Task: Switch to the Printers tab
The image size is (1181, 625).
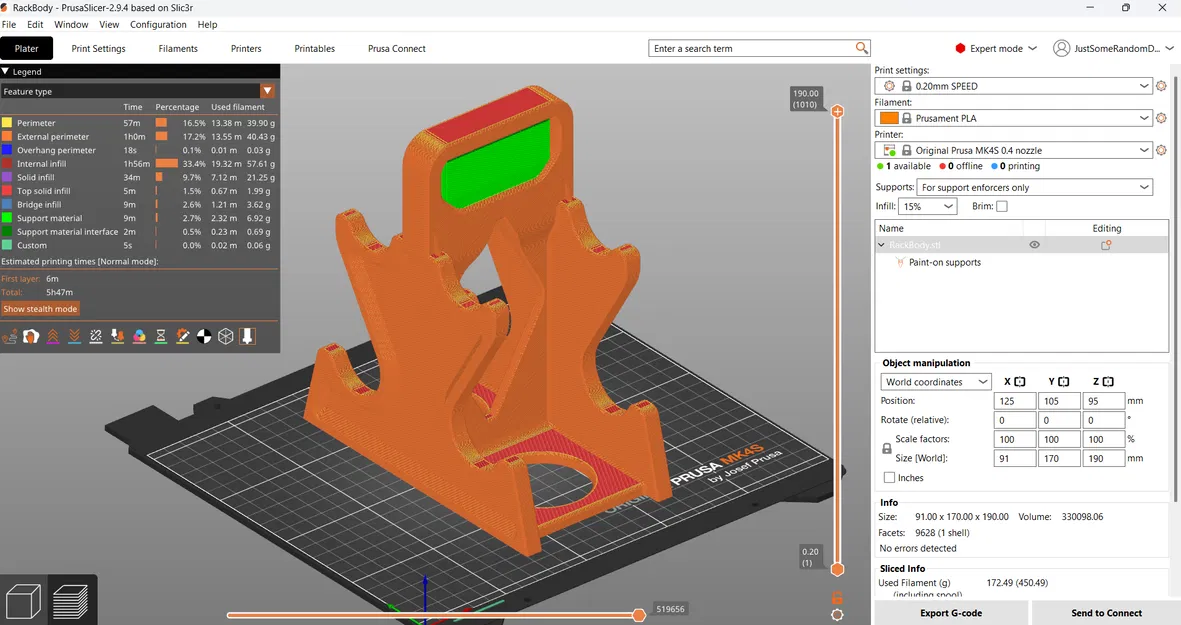Action: pos(246,48)
